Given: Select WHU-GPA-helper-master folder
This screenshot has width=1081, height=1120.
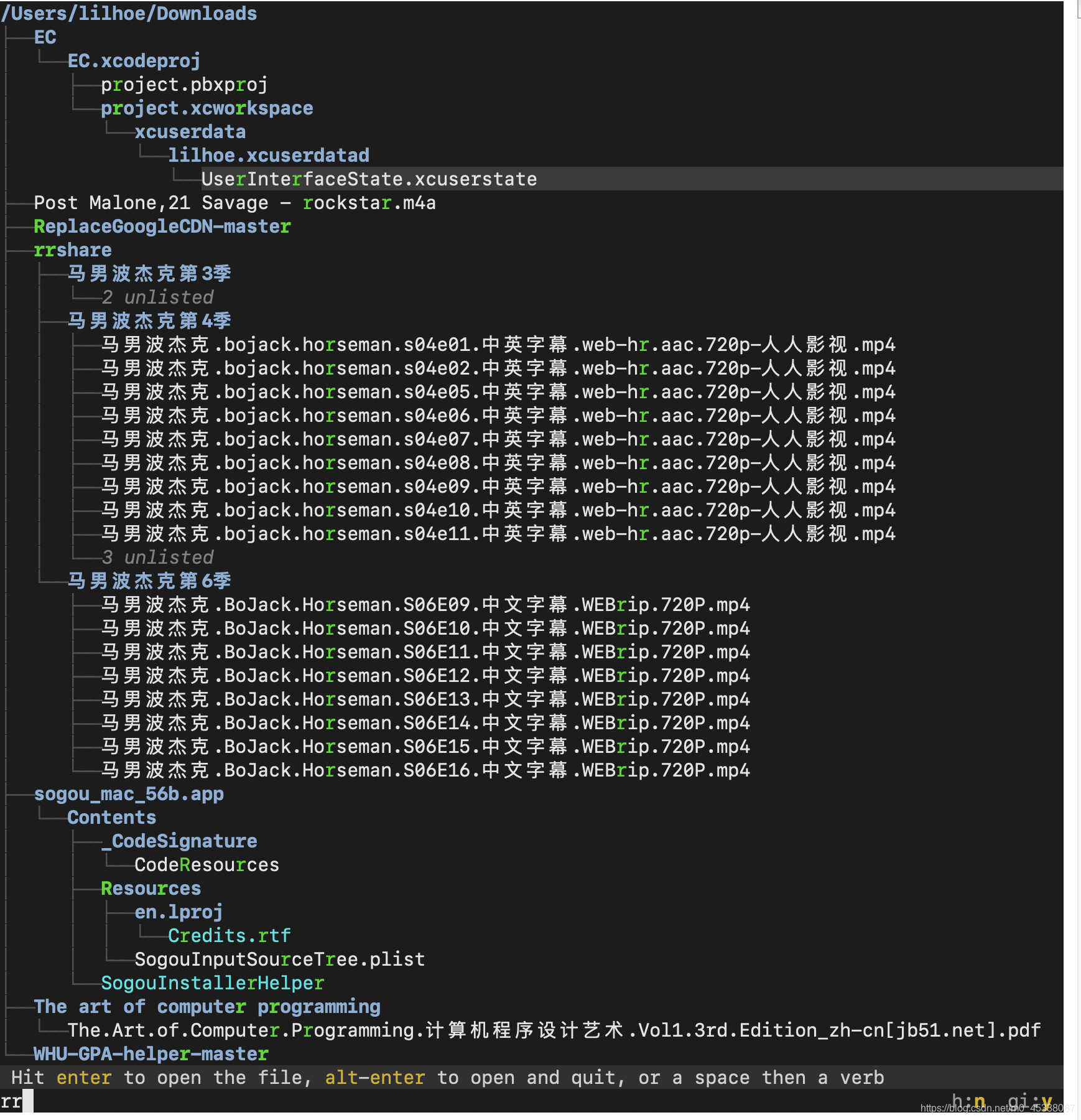Looking at the screenshot, I should pyautogui.click(x=151, y=1054).
